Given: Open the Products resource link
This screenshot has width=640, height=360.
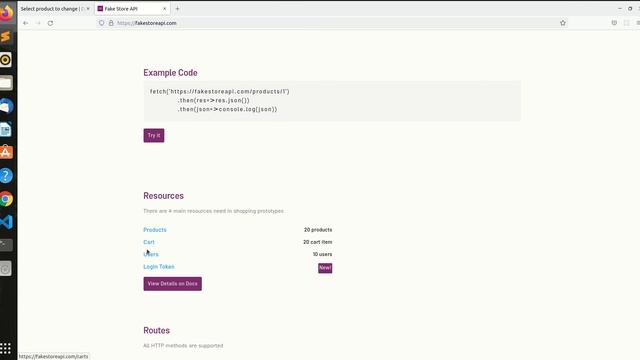Looking at the screenshot, I should [x=155, y=230].
